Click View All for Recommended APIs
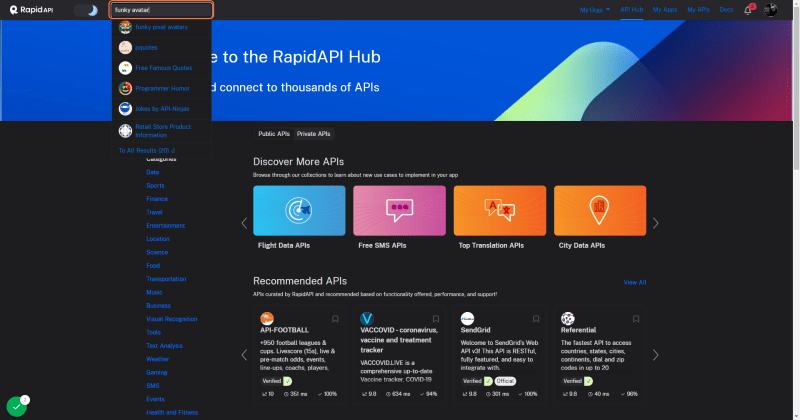 click(635, 282)
